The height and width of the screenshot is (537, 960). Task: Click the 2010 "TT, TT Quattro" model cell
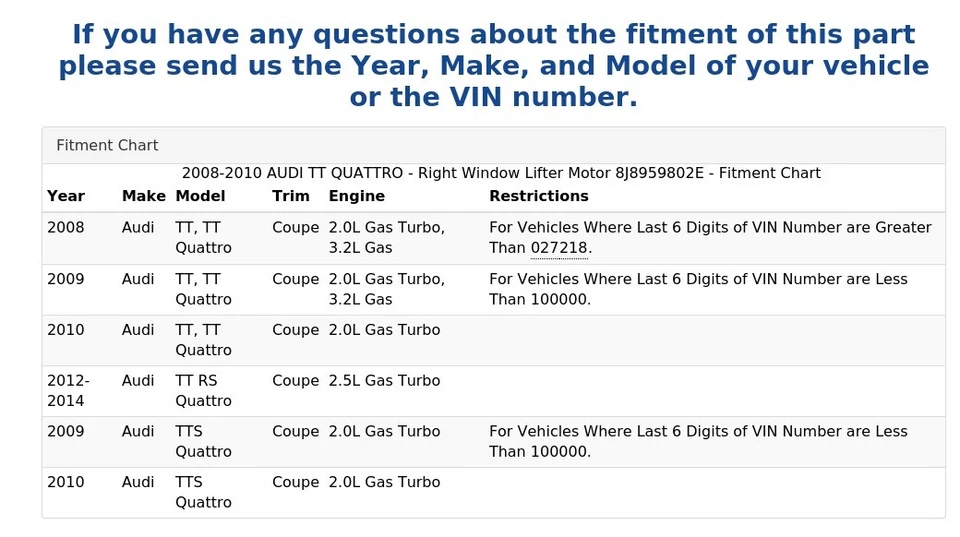(203, 340)
